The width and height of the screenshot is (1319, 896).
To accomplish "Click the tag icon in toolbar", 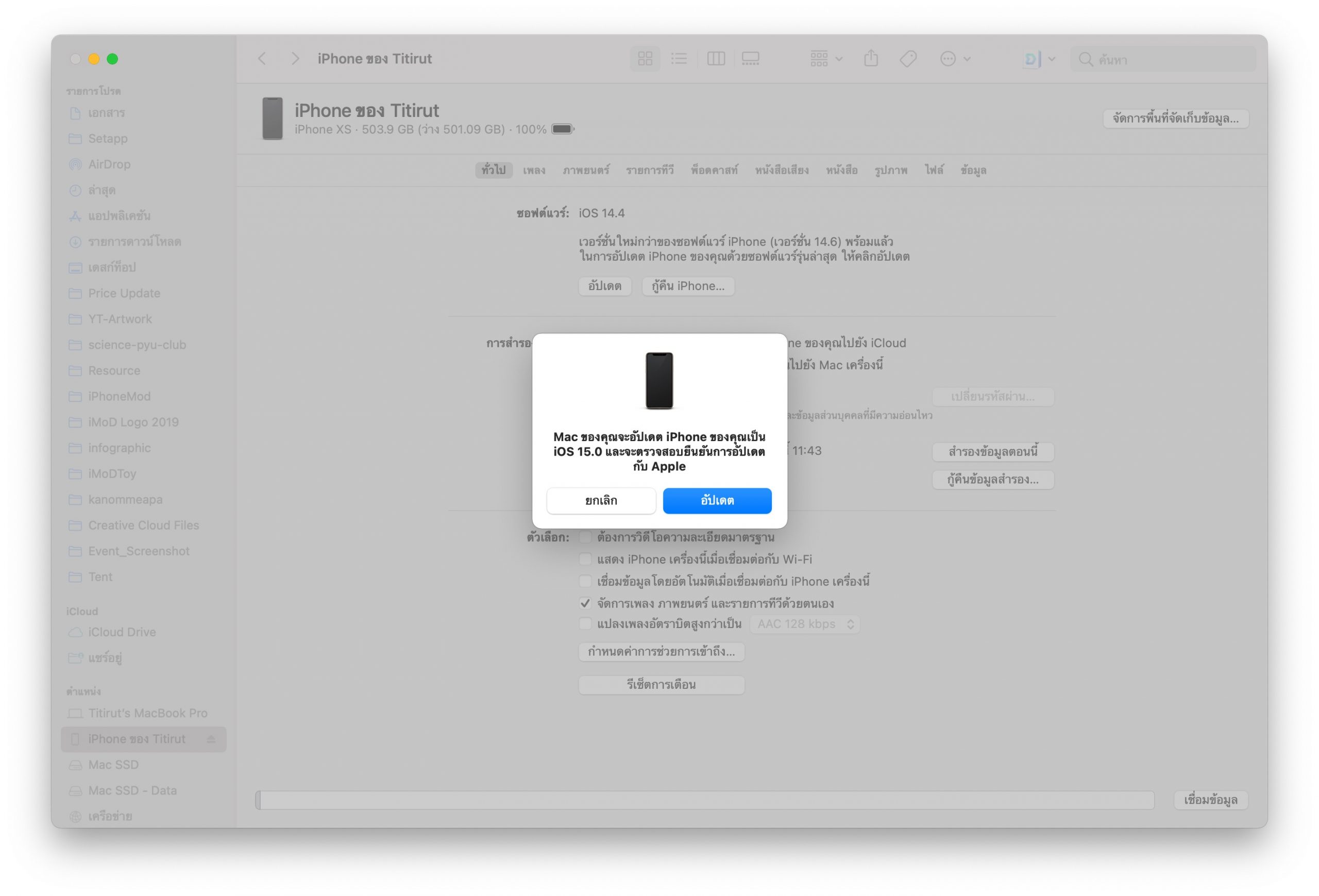I will click(x=908, y=58).
